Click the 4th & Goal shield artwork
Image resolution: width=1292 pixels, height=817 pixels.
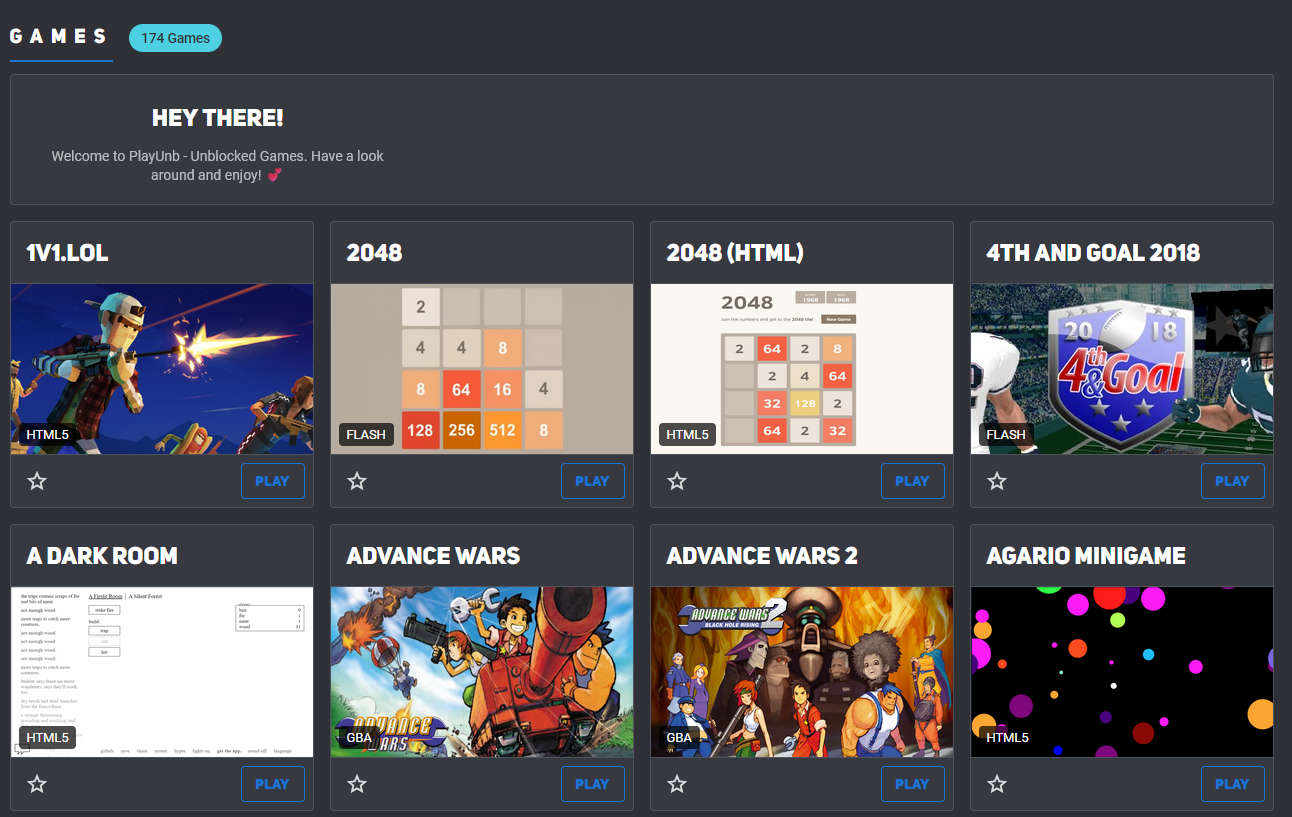[1122, 369]
